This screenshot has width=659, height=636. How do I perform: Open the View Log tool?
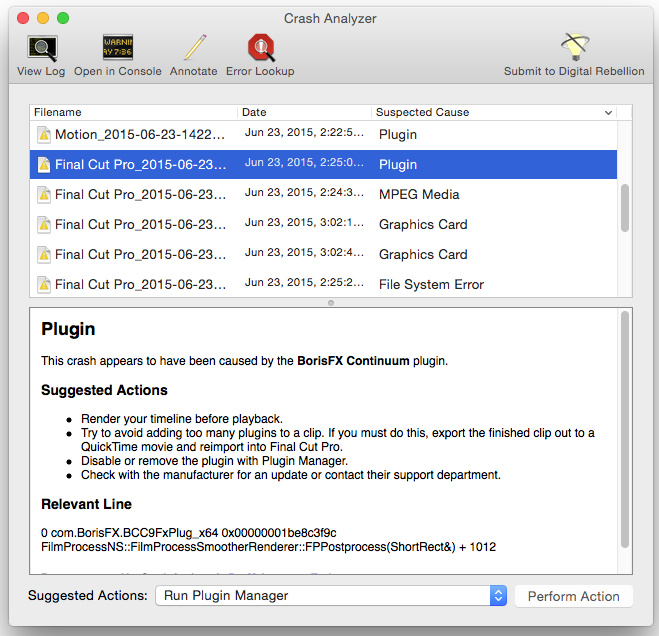coord(41,55)
